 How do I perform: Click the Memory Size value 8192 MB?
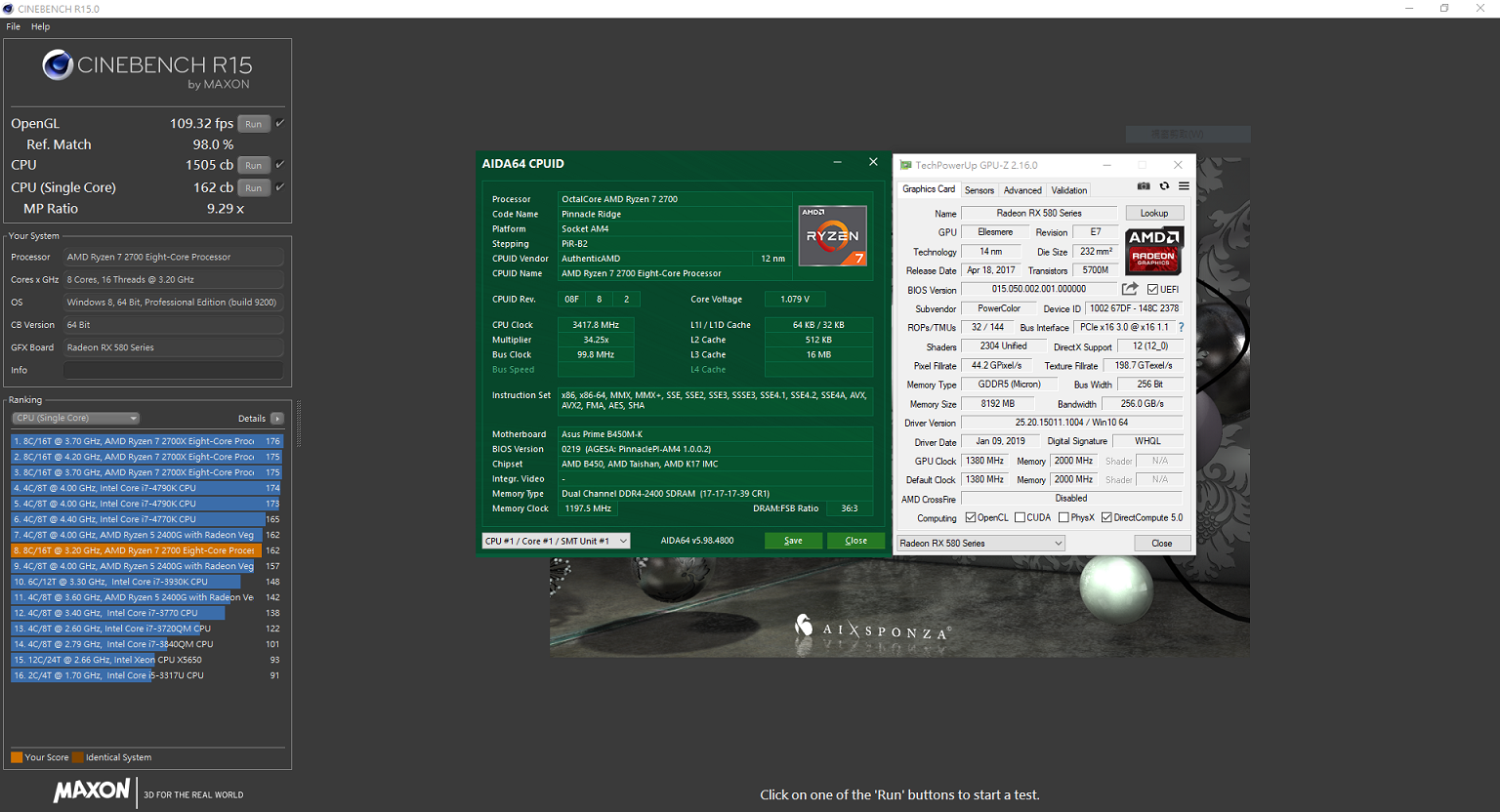tap(998, 403)
